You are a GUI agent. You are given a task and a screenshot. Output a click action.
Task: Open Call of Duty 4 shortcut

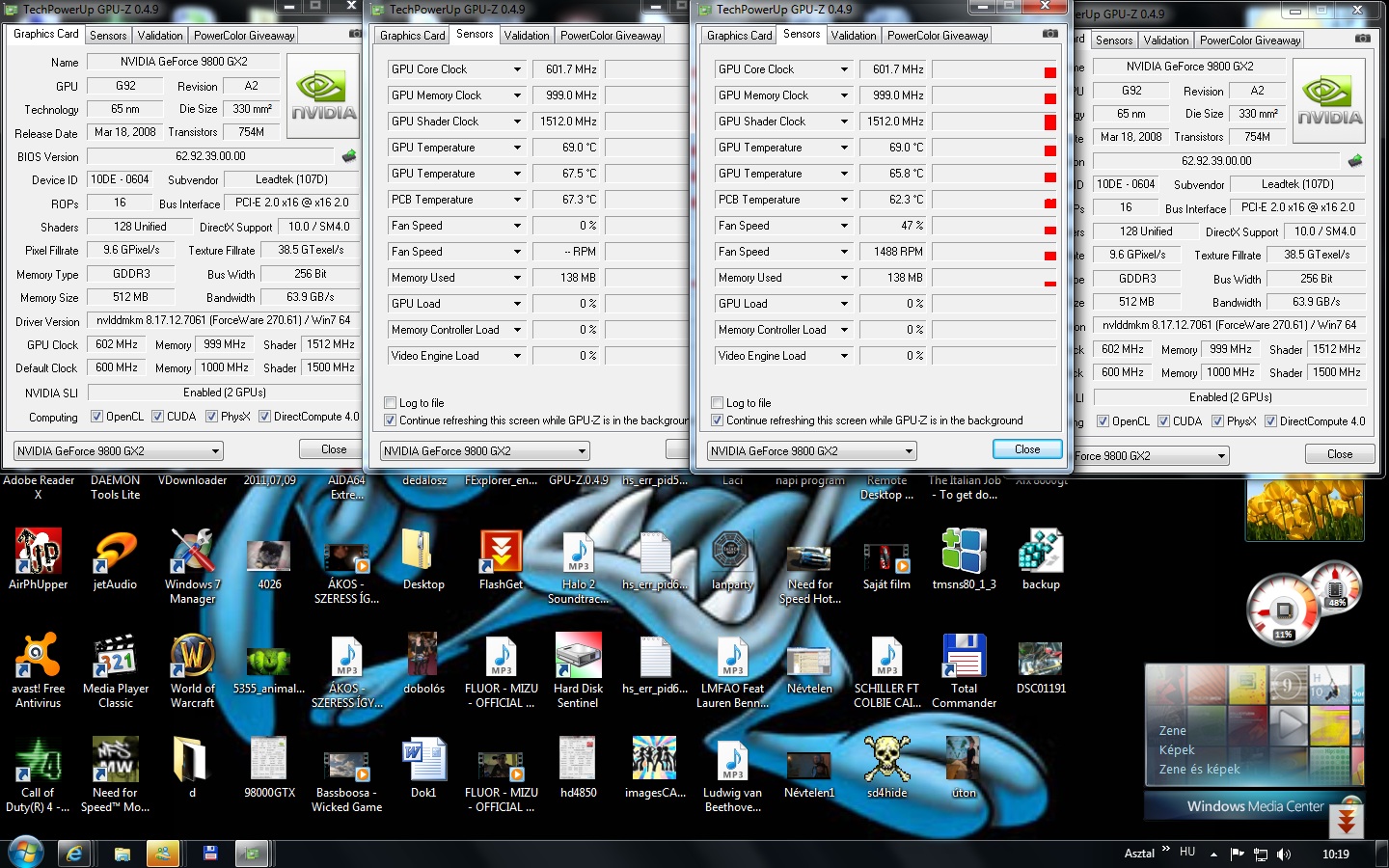(x=39, y=775)
